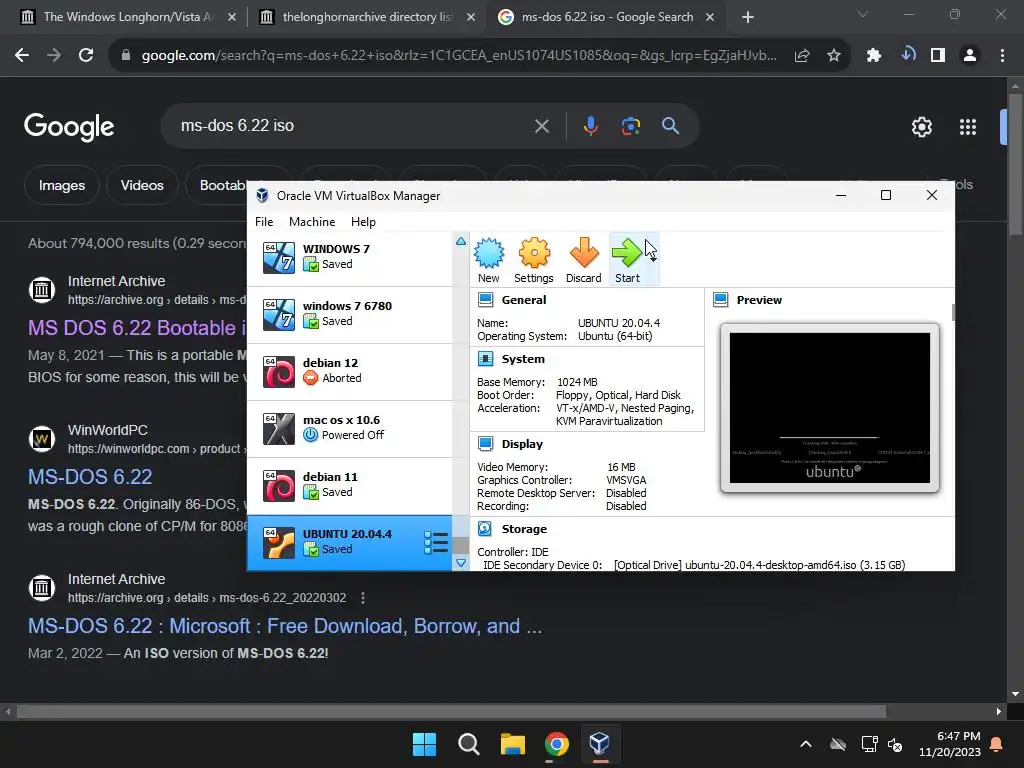Reload the Google search page
The image size is (1024, 768).
click(x=86, y=56)
